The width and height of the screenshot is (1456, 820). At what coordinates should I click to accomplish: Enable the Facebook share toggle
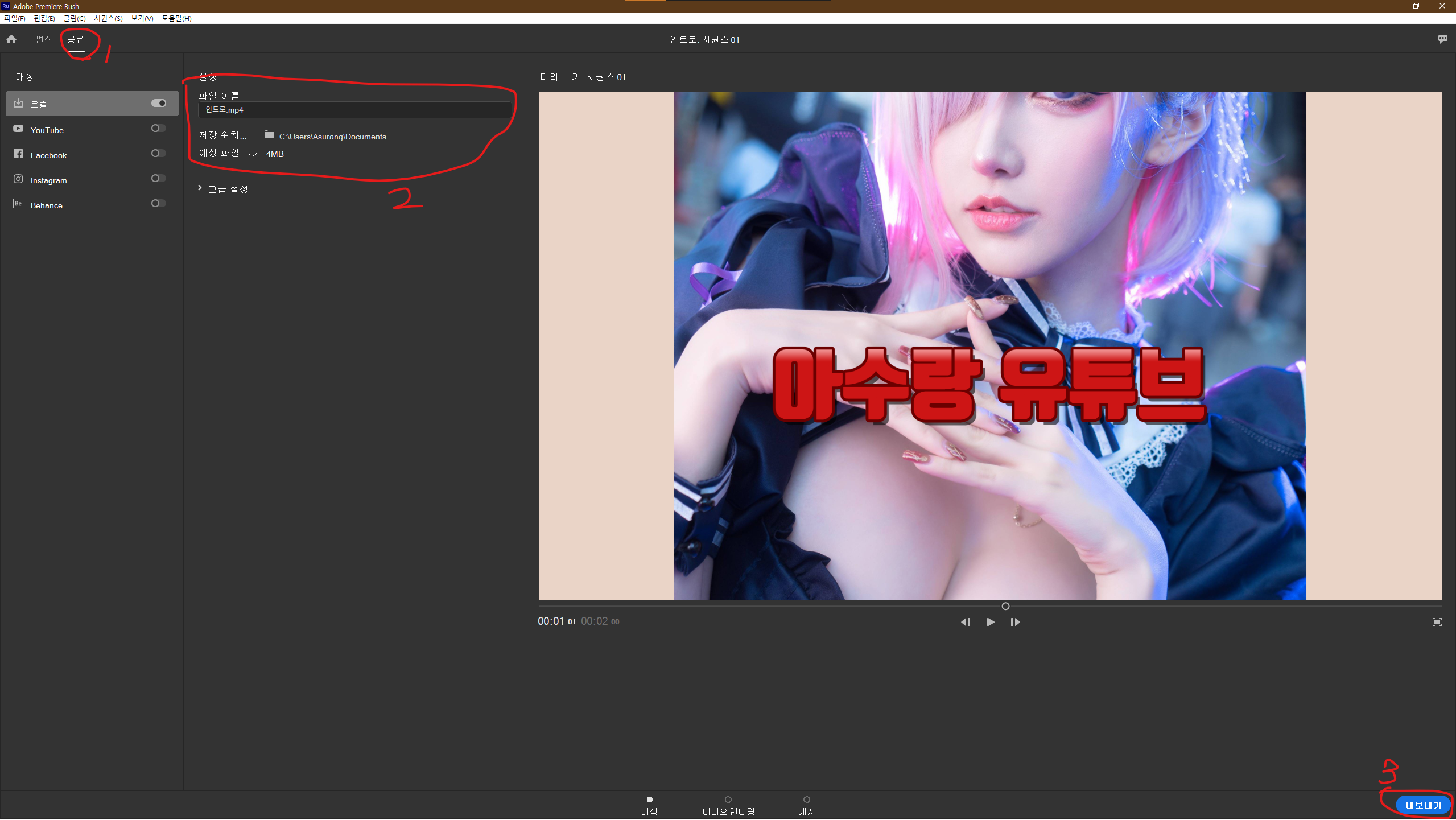[x=159, y=154]
